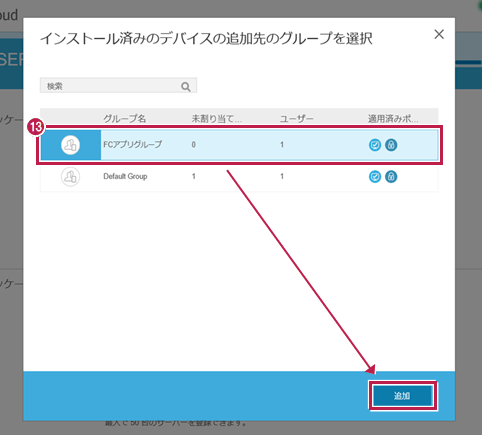The width and height of the screenshot is (482, 435).
Task: Close the group selection dialog
Action: tap(439, 34)
